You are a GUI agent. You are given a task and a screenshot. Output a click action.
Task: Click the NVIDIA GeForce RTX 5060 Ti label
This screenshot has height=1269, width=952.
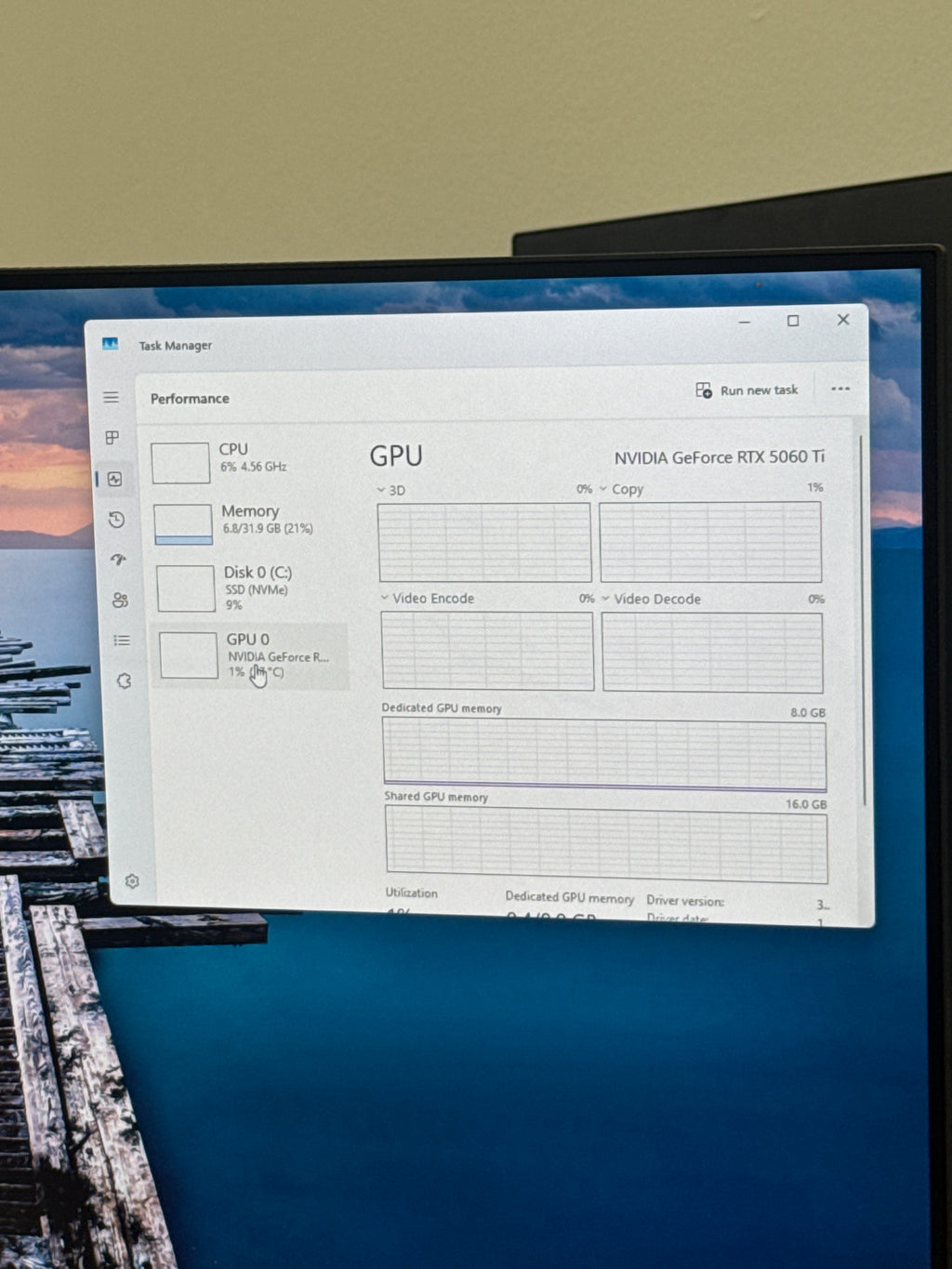pyautogui.click(x=720, y=457)
